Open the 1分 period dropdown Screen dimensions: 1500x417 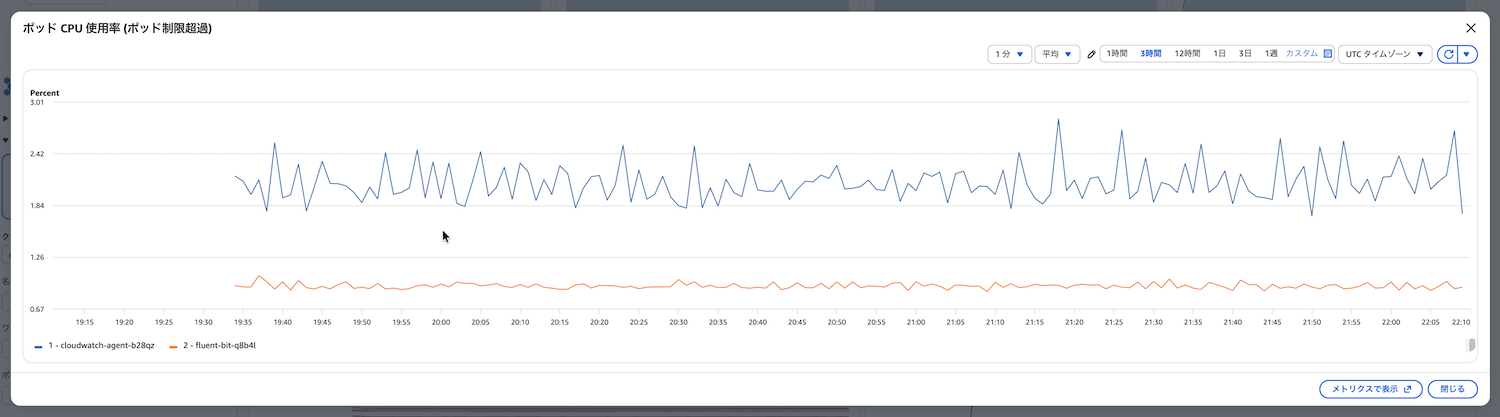click(1008, 54)
